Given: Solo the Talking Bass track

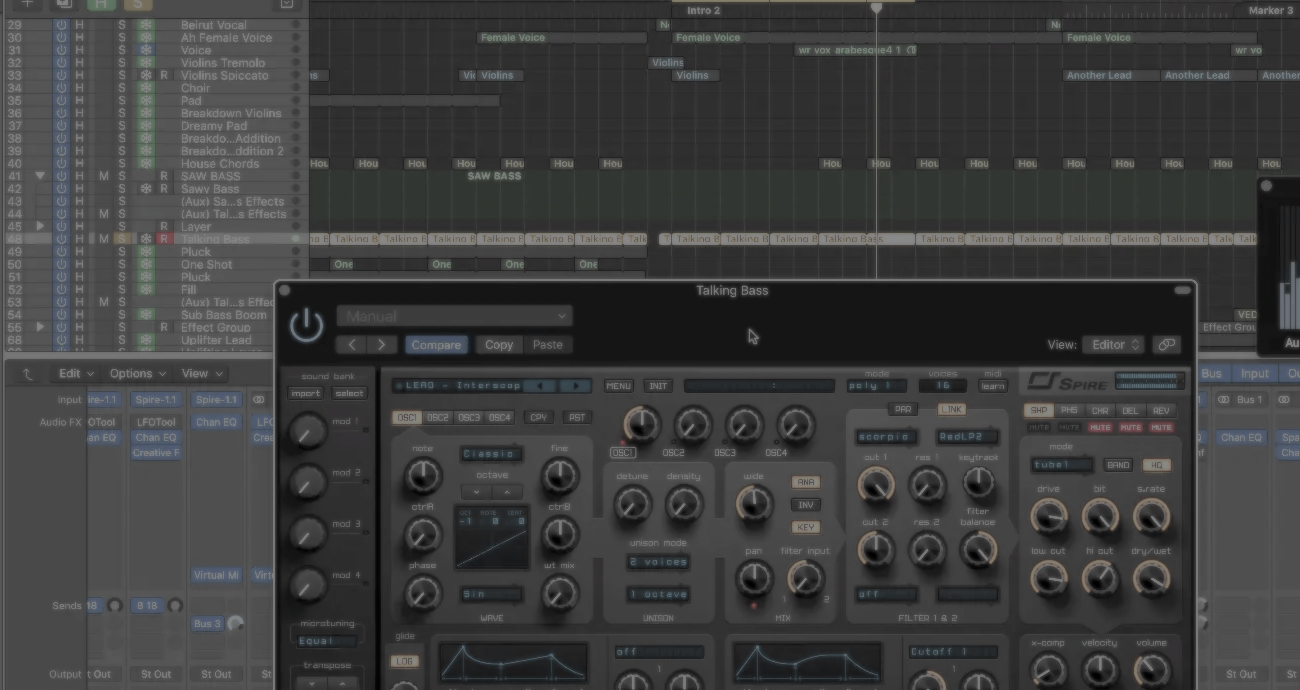Looking at the screenshot, I should coord(122,239).
